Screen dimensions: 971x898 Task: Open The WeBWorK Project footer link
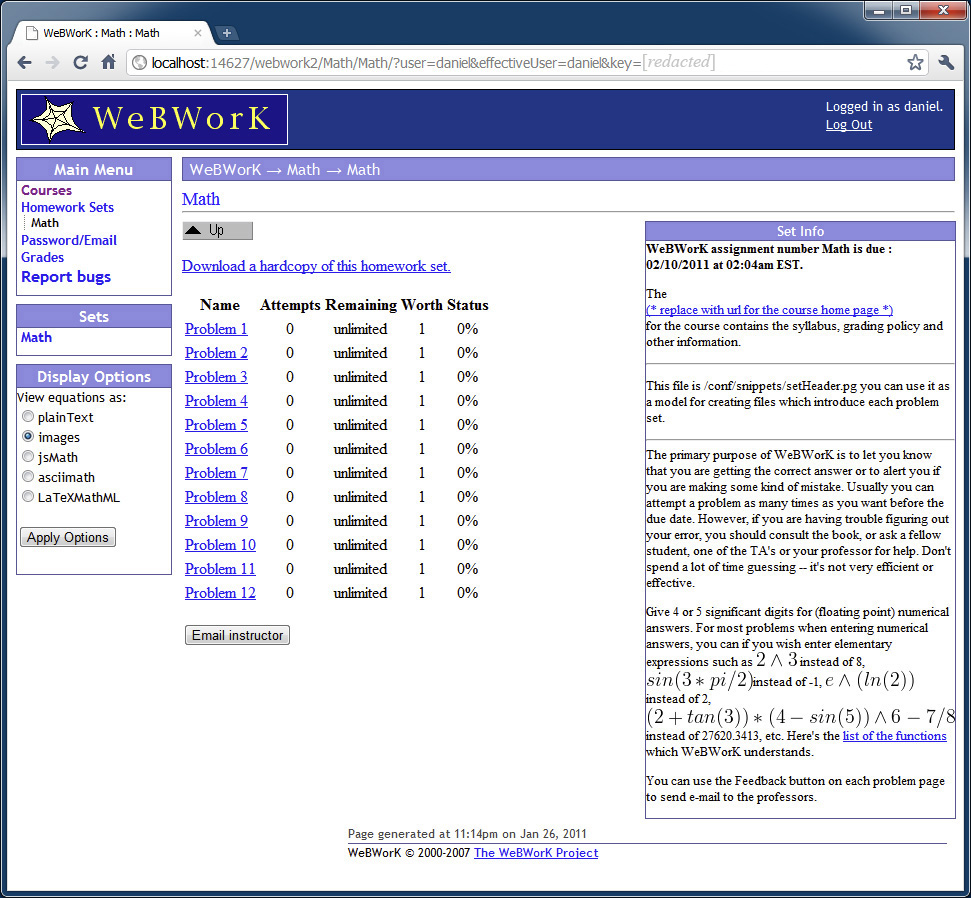[x=536, y=853]
